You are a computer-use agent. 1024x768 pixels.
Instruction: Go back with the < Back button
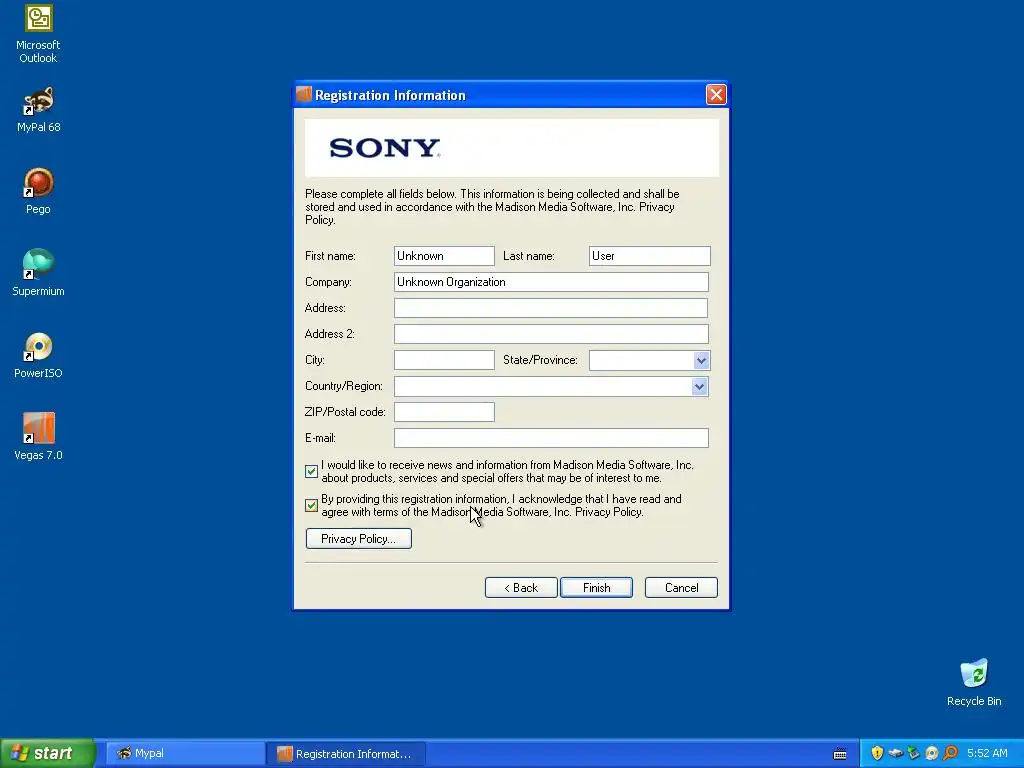[x=521, y=588]
